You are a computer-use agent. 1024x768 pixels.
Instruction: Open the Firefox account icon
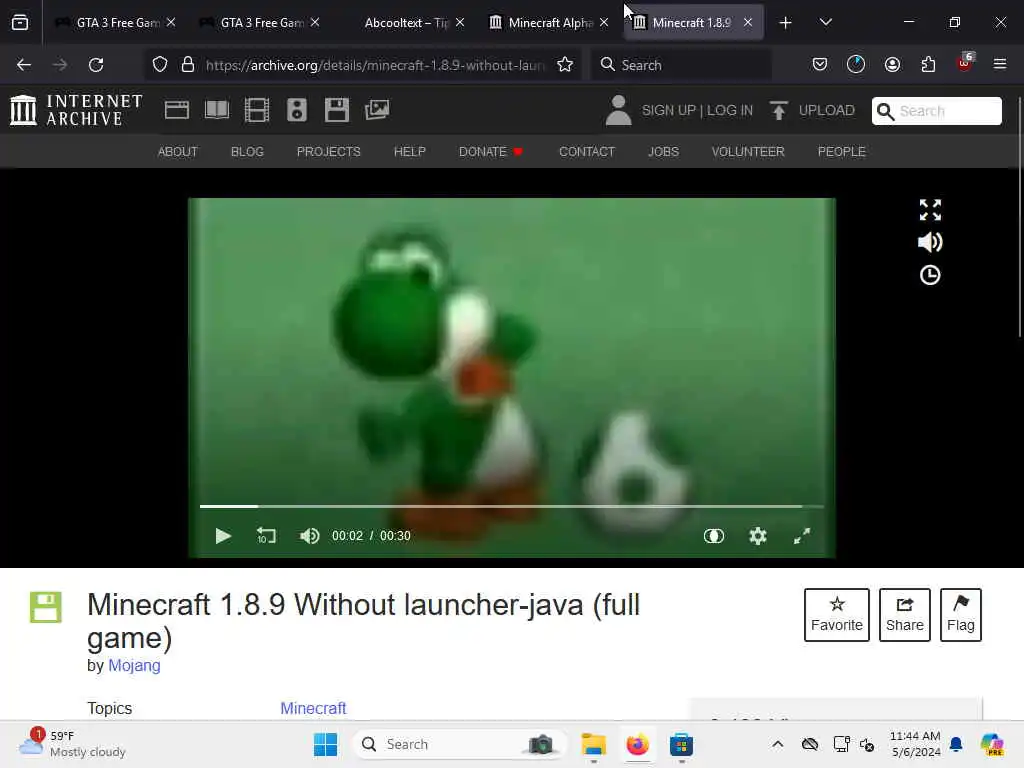point(892,65)
